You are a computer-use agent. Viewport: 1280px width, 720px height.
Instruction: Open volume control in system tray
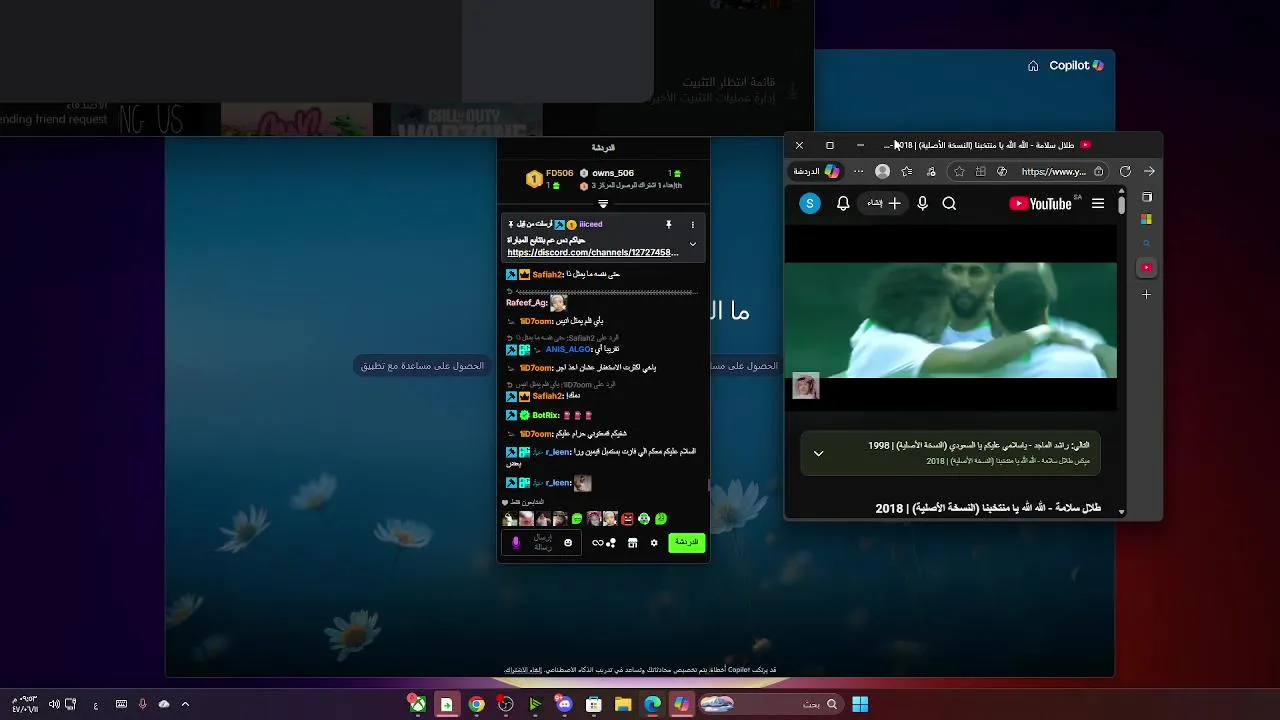coord(54,704)
